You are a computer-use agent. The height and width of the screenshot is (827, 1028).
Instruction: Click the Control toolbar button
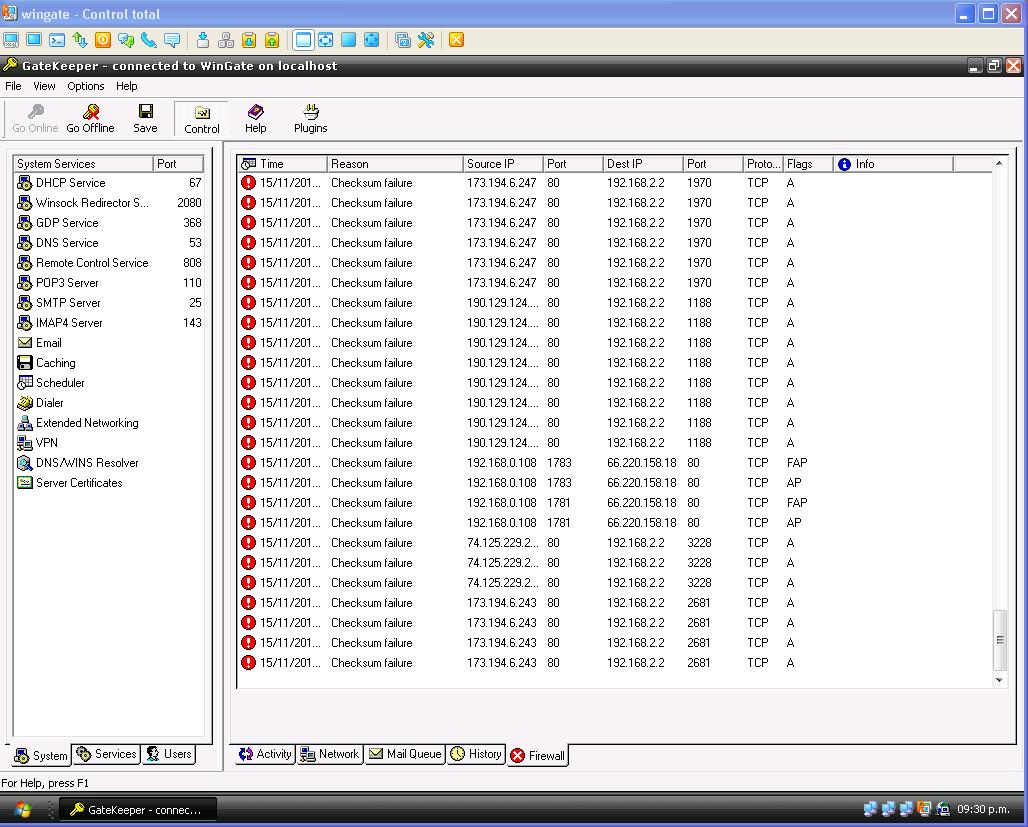click(202, 119)
